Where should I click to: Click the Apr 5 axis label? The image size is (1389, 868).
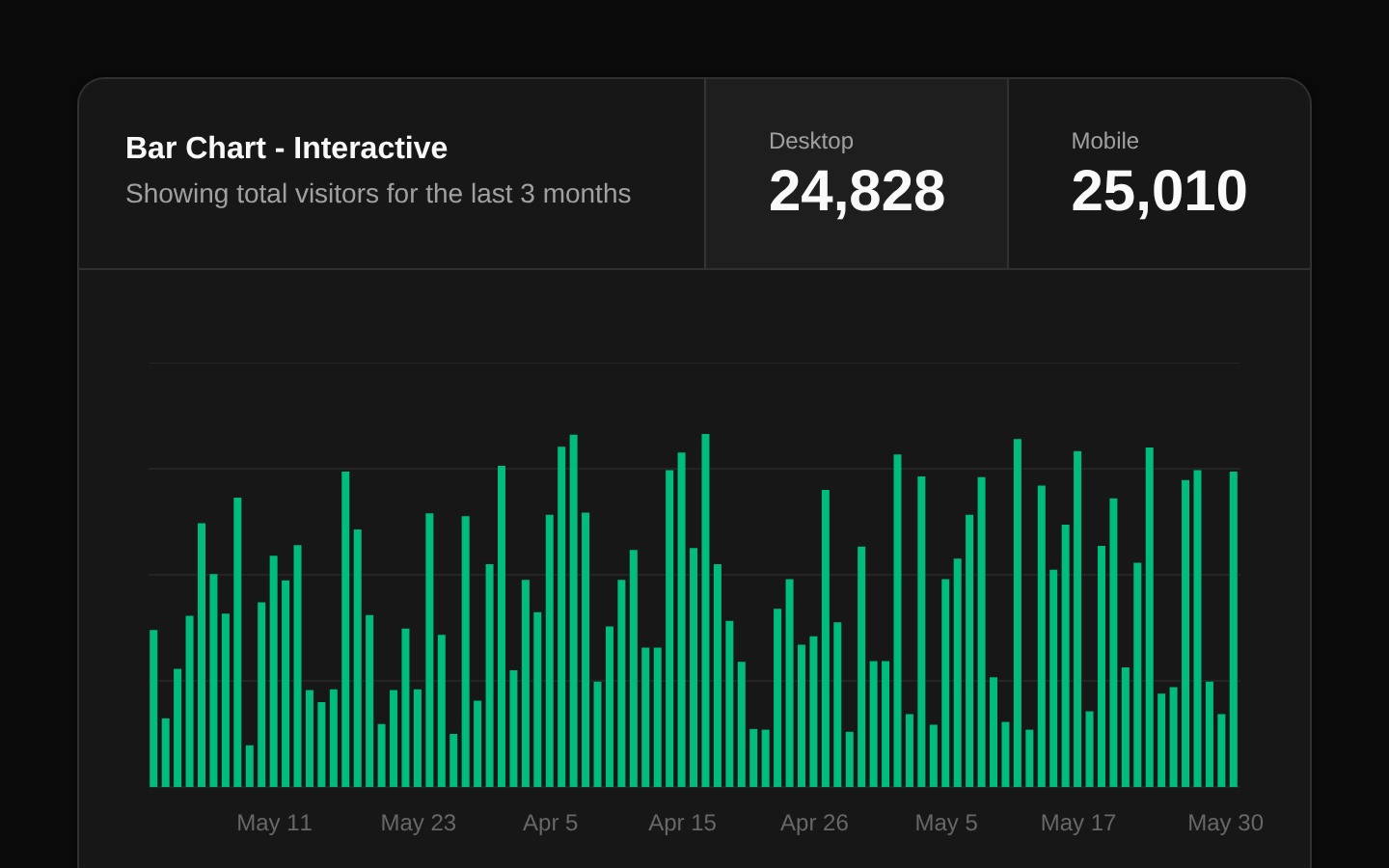point(550,823)
